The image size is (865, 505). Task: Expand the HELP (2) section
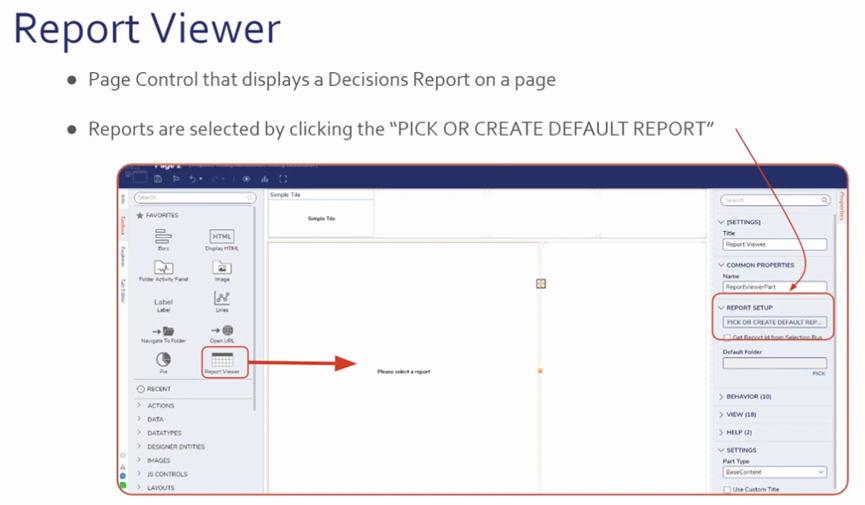(721, 432)
